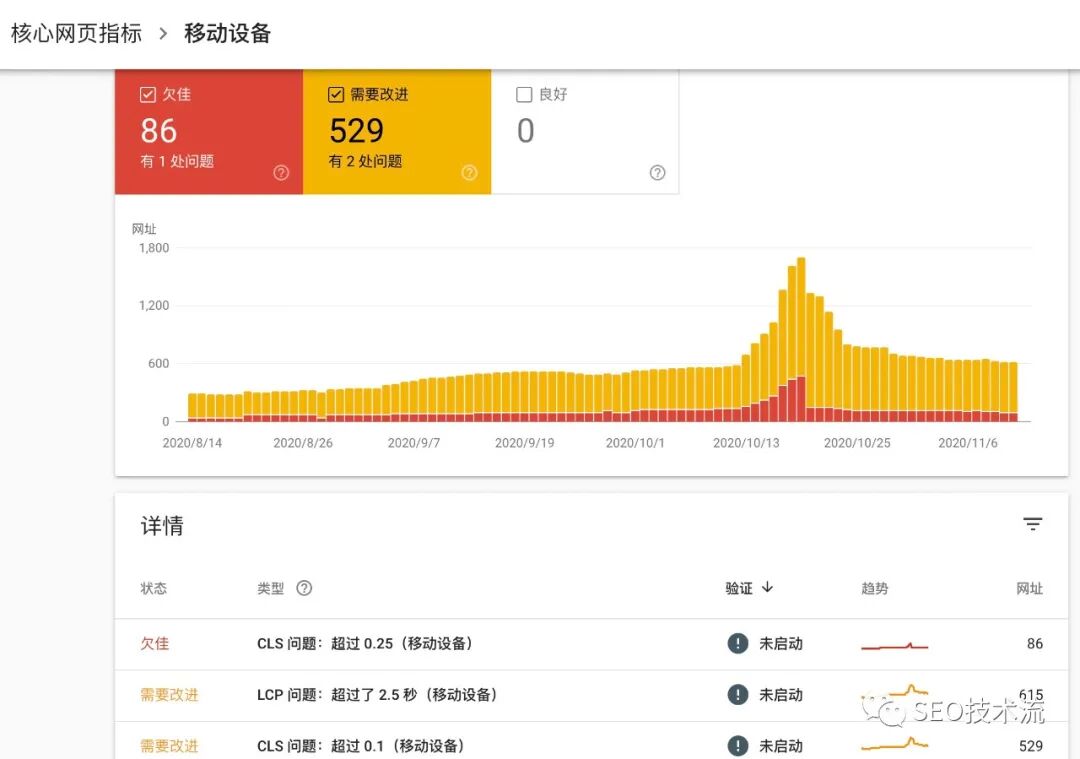Enable the 良好 checkbox

click(524, 95)
